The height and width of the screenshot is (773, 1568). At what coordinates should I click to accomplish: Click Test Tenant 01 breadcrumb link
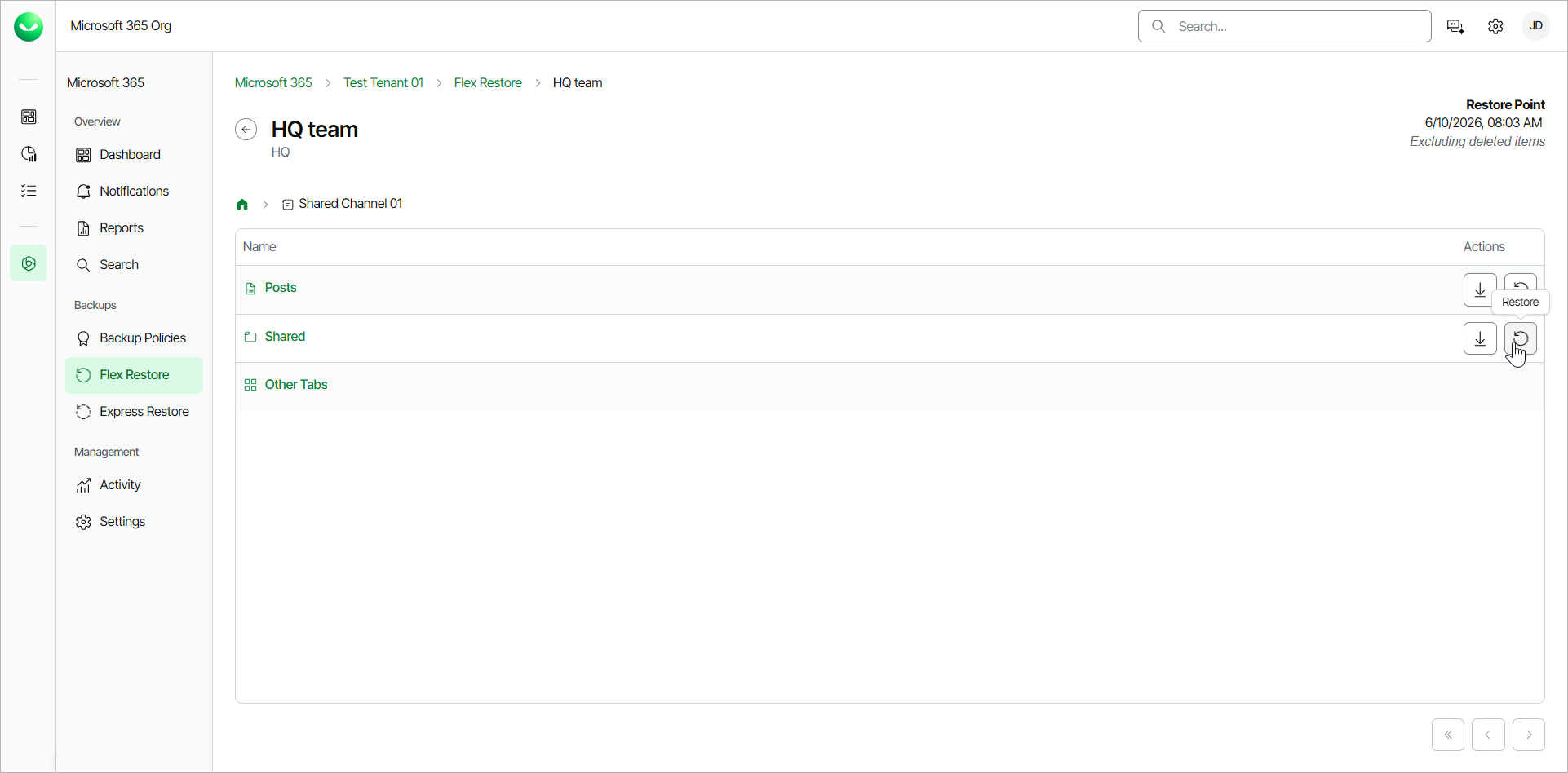[383, 83]
